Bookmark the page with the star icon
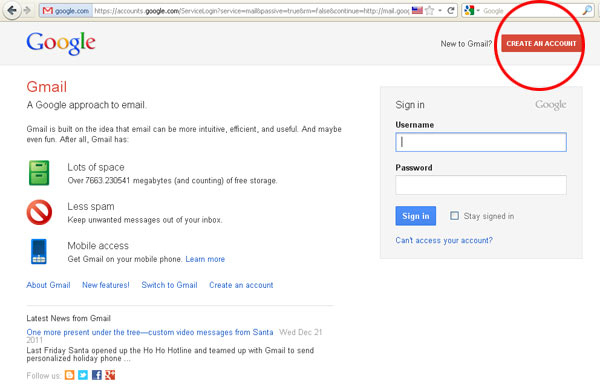 430,10
